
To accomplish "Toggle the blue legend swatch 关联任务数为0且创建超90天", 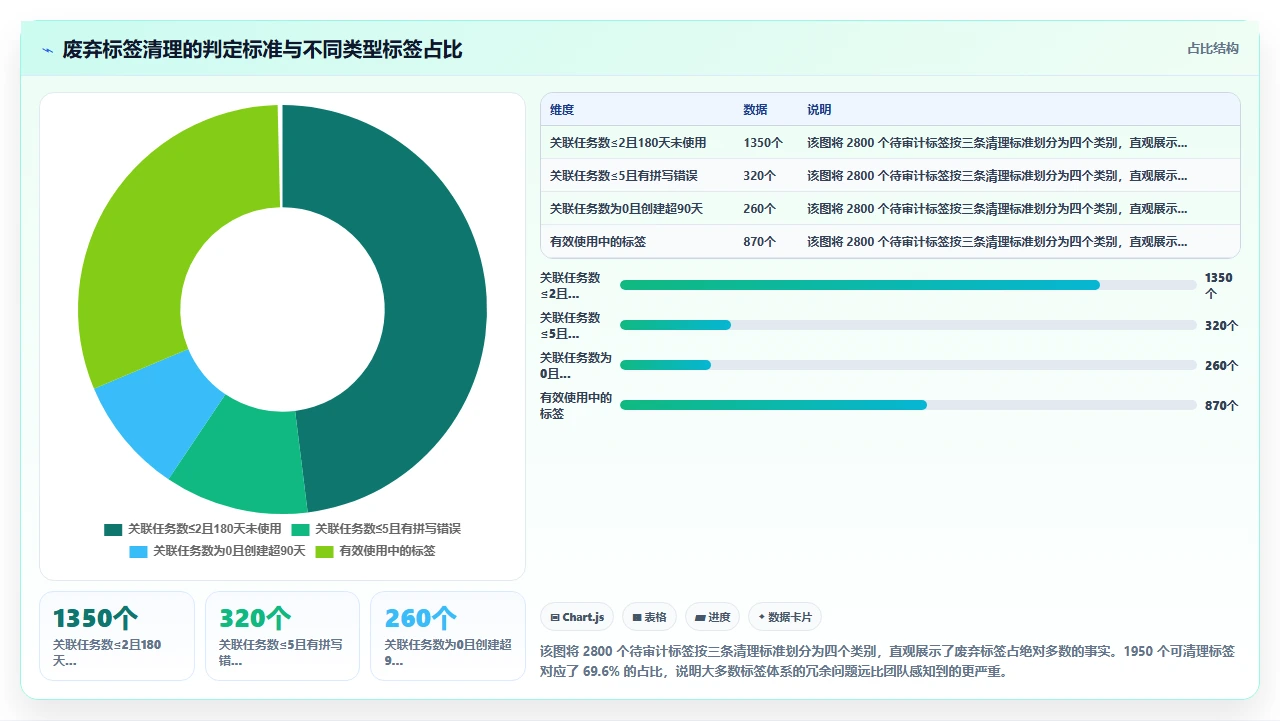I will tap(138, 551).
